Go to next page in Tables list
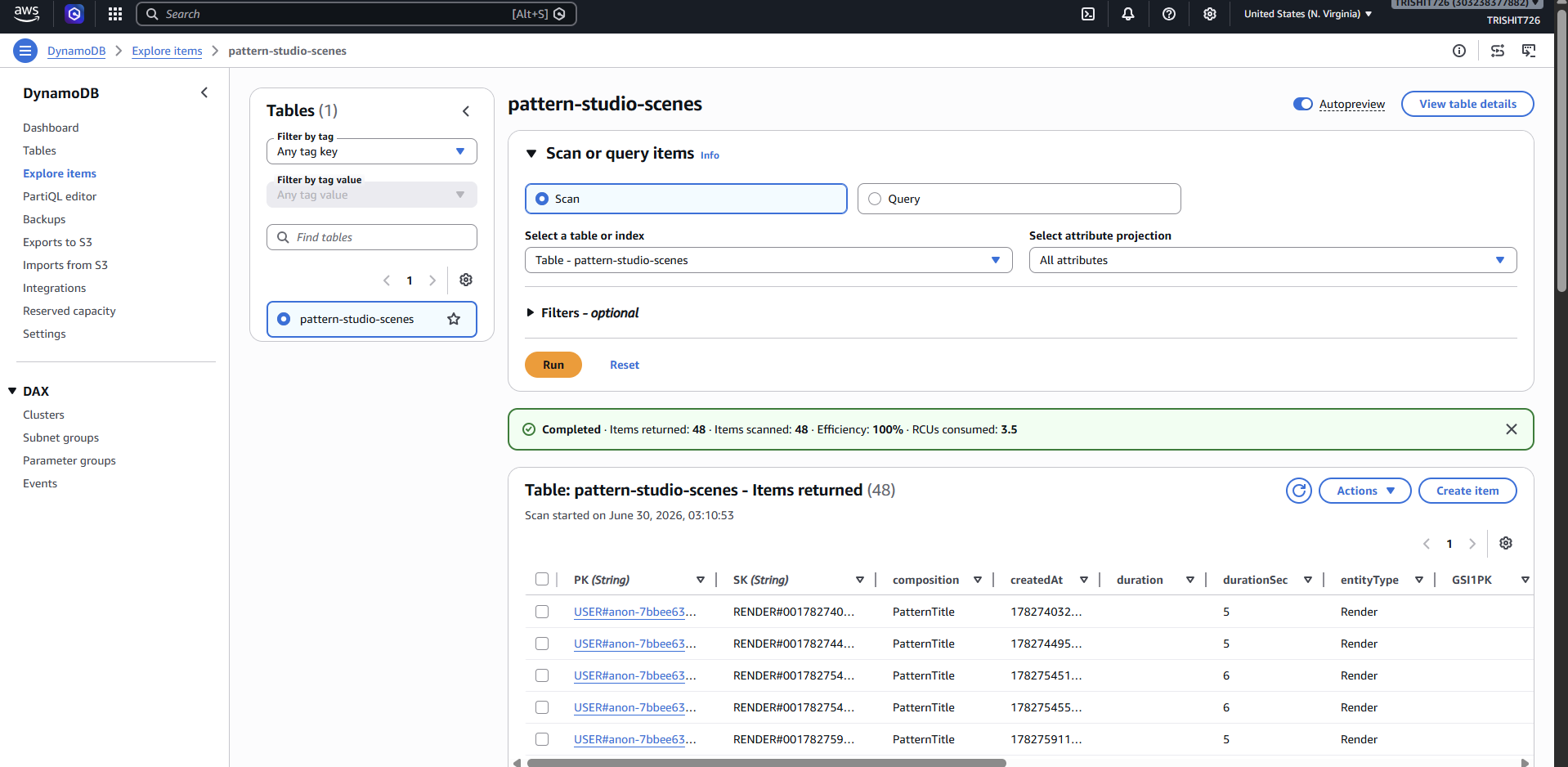Viewport: 1568px width, 767px height. click(x=432, y=280)
